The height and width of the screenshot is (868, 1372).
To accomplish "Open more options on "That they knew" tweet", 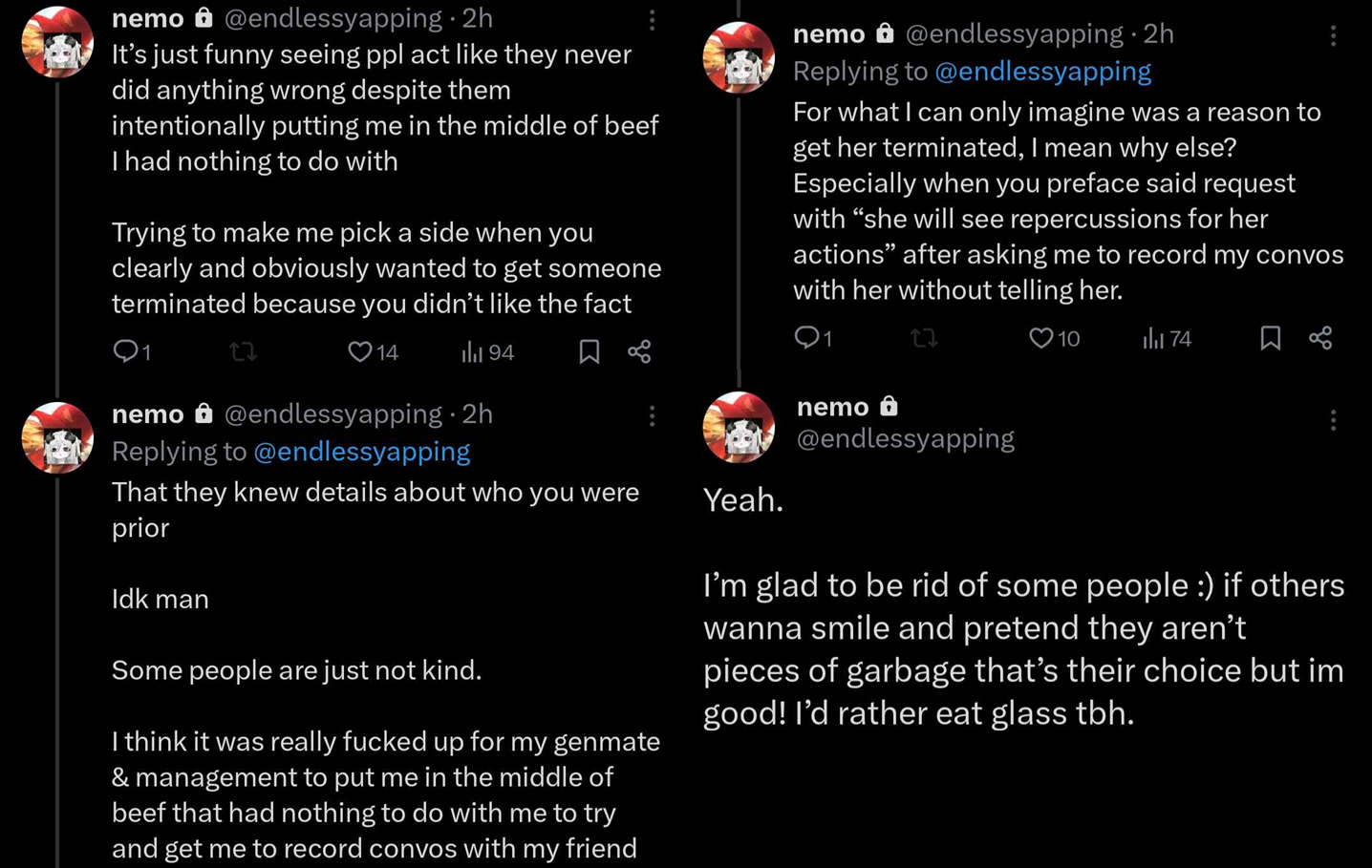I will [x=652, y=415].
